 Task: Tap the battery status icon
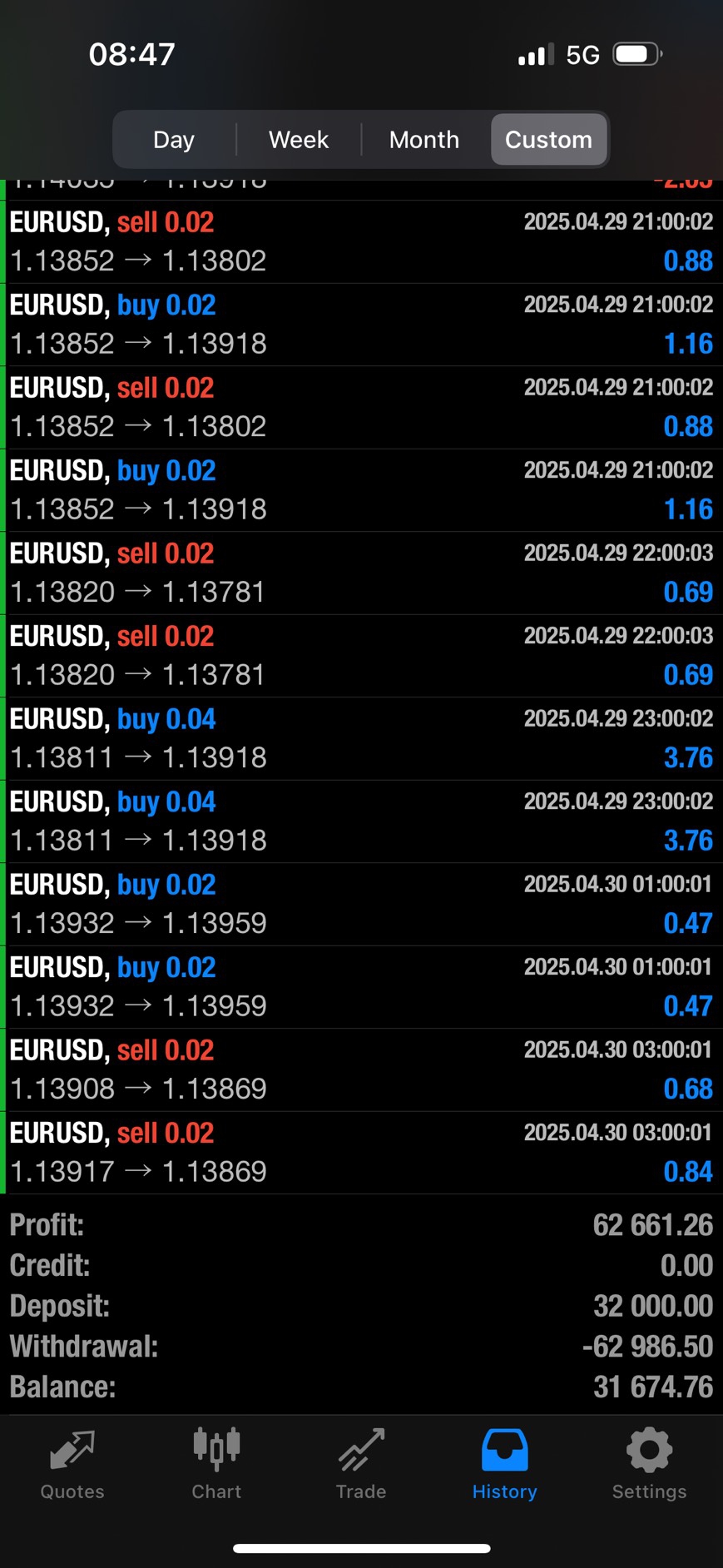tap(636, 55)
